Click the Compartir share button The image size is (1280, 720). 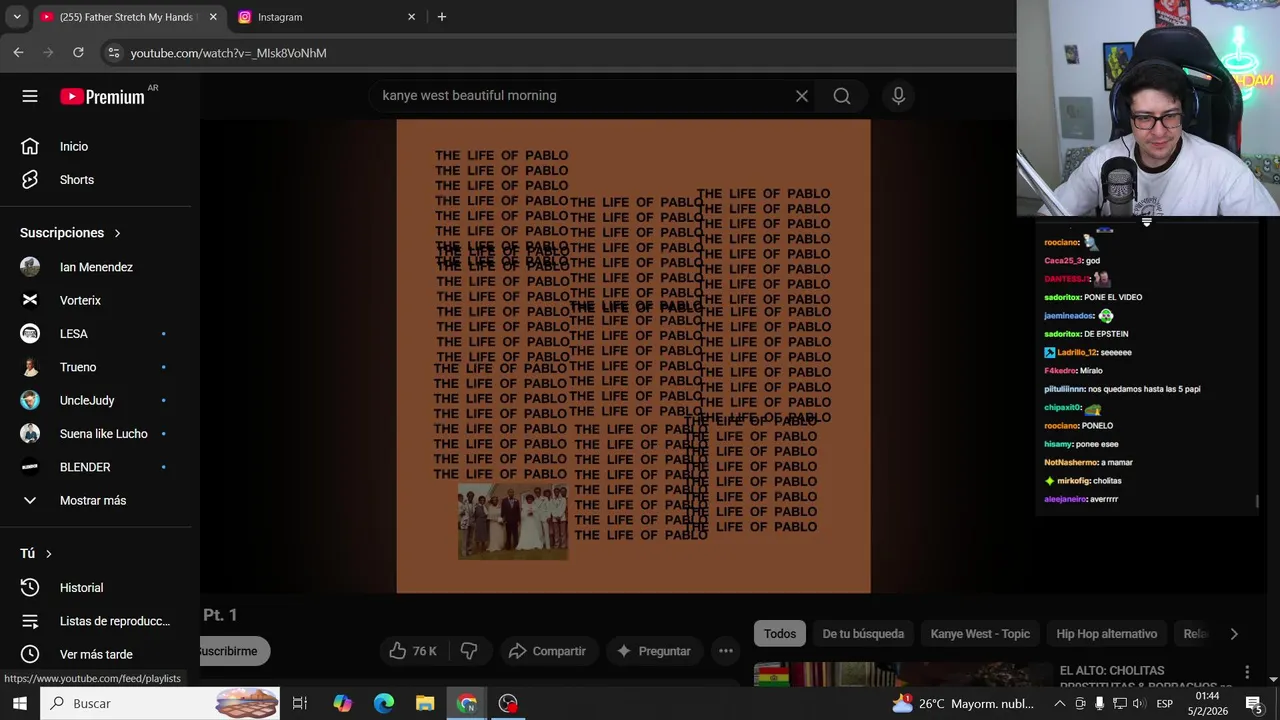[547, 651]
